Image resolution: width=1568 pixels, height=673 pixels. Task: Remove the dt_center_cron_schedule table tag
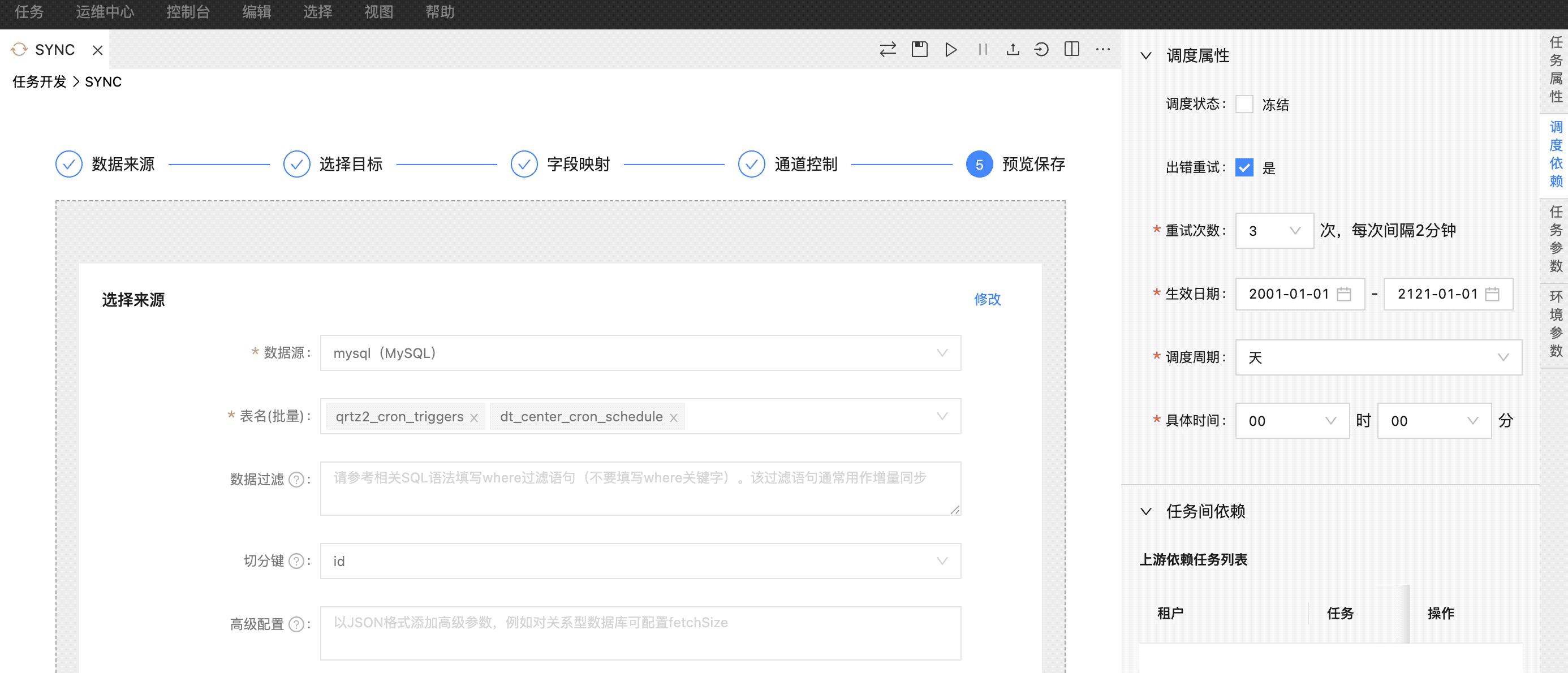click(674, 418)
